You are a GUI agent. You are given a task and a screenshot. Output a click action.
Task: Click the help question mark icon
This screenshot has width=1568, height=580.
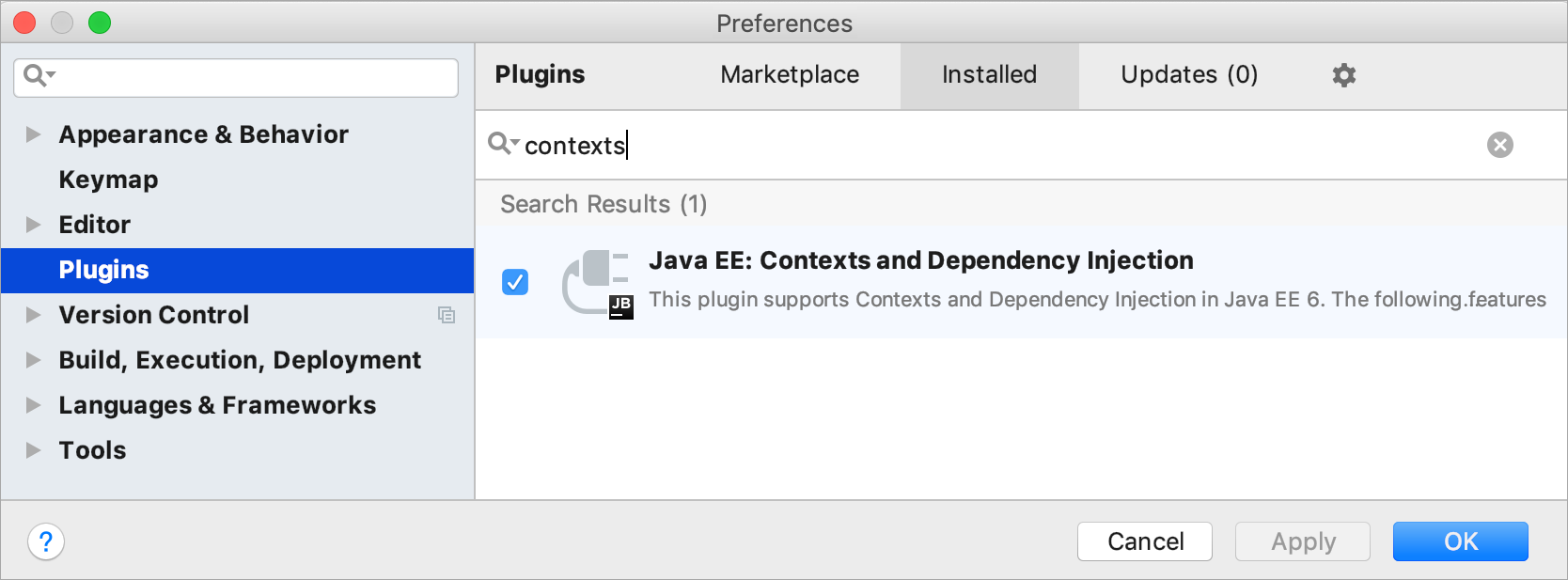45,541
